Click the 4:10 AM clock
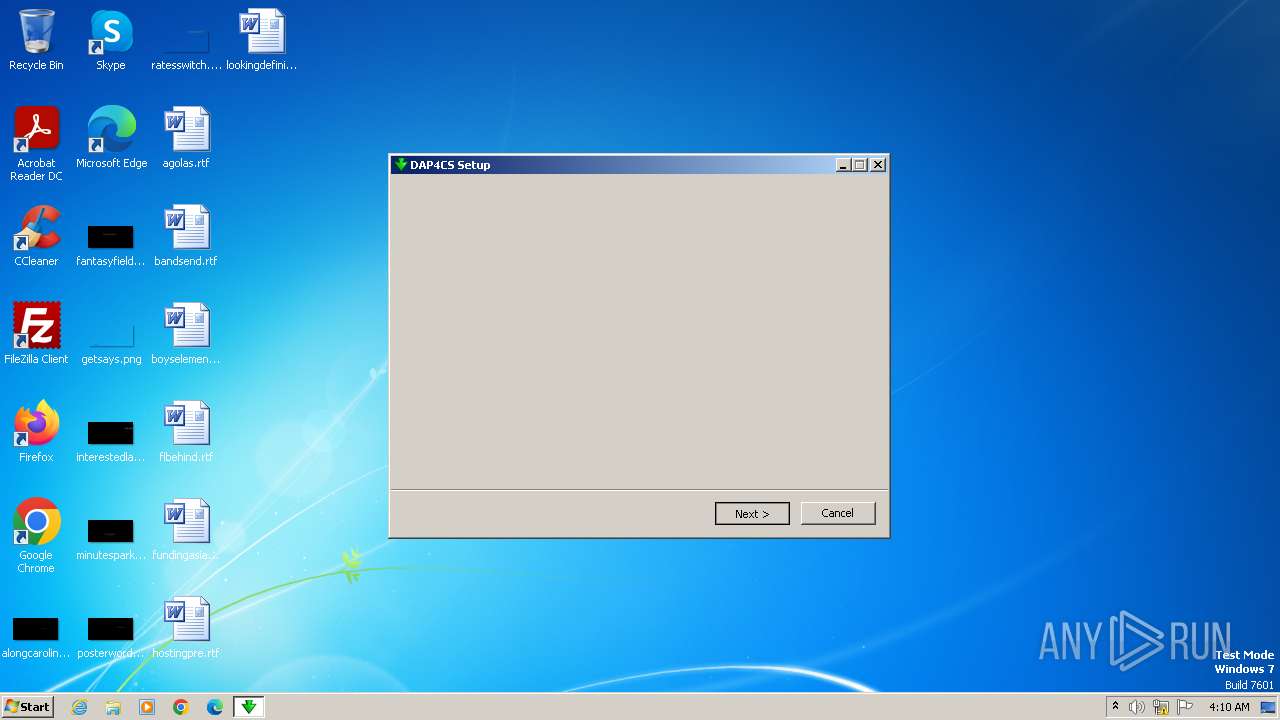 point(1229,707)
